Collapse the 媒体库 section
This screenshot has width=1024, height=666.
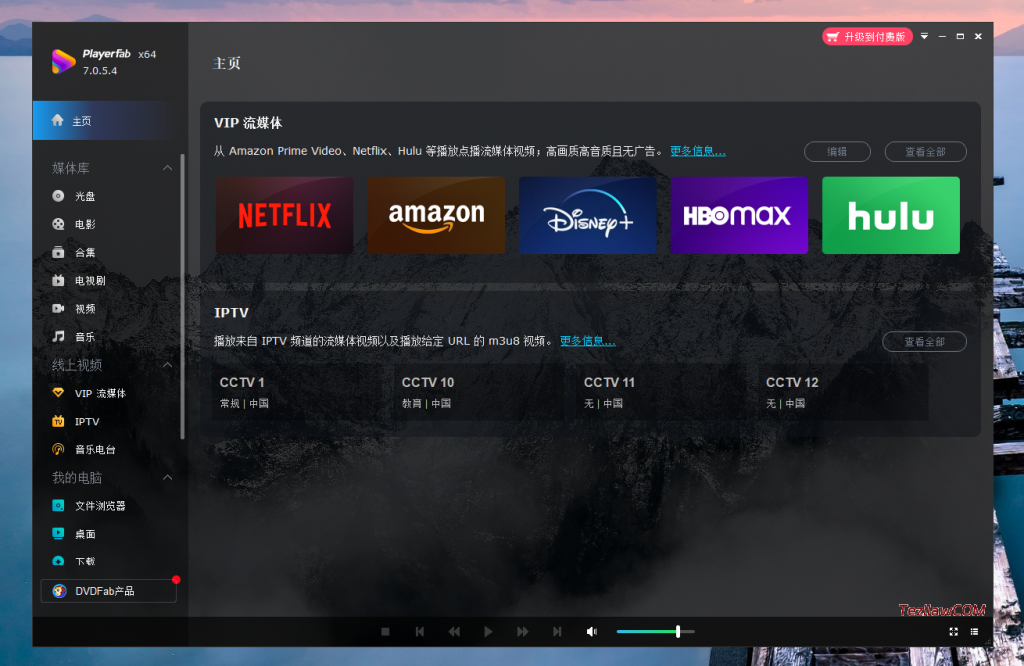(168, 168)
